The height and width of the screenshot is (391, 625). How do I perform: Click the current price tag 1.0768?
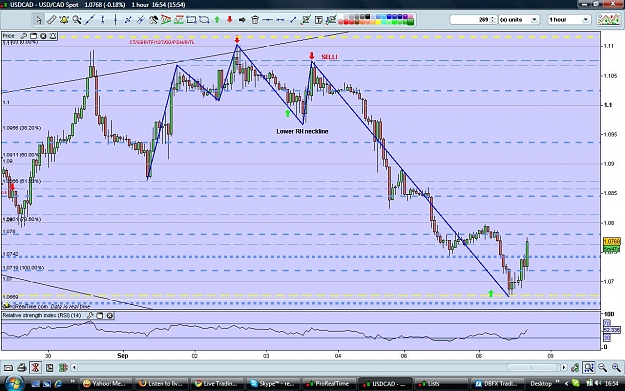611,242
